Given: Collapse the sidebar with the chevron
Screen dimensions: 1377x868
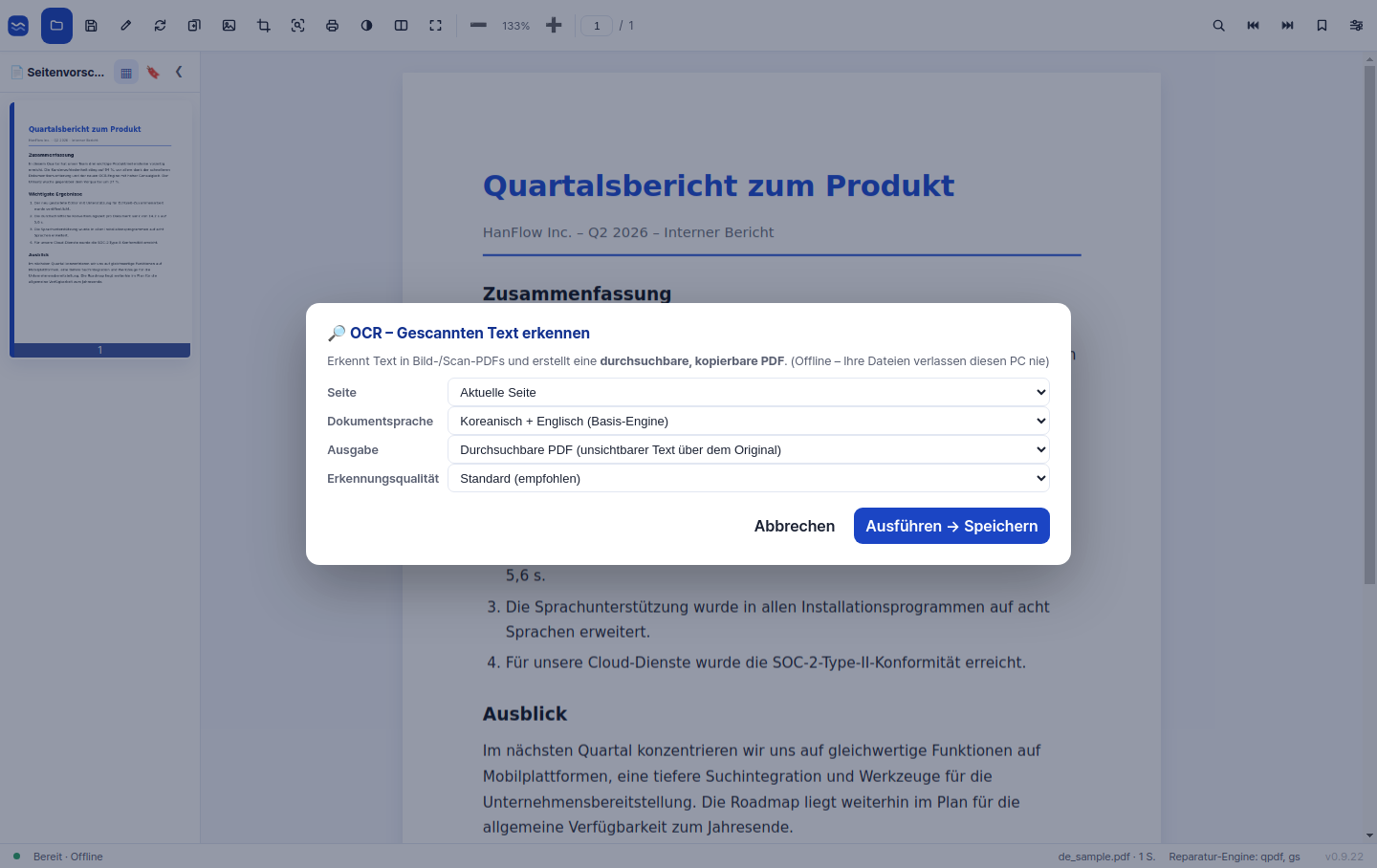Looking at the screenshot, I should [x=179, y=72].
